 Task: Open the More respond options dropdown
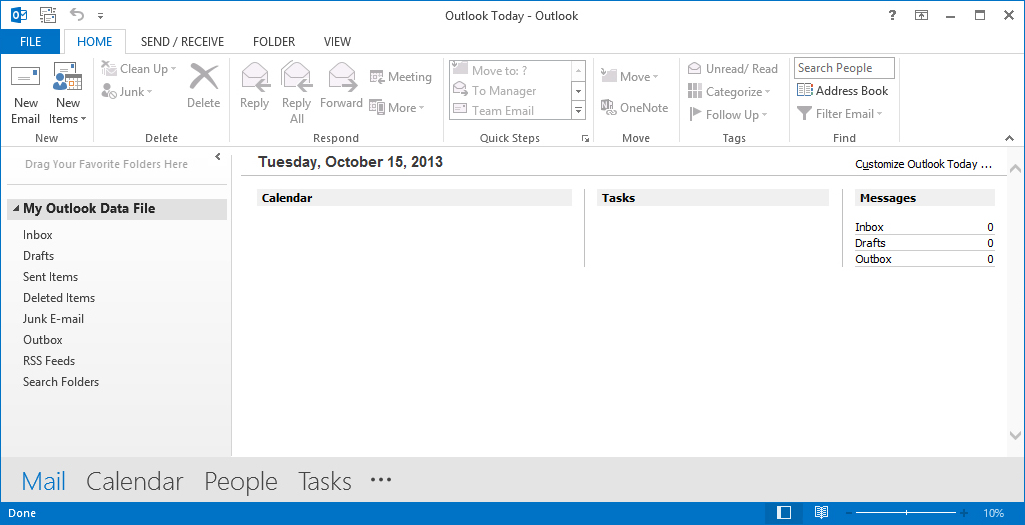[397, 107]
